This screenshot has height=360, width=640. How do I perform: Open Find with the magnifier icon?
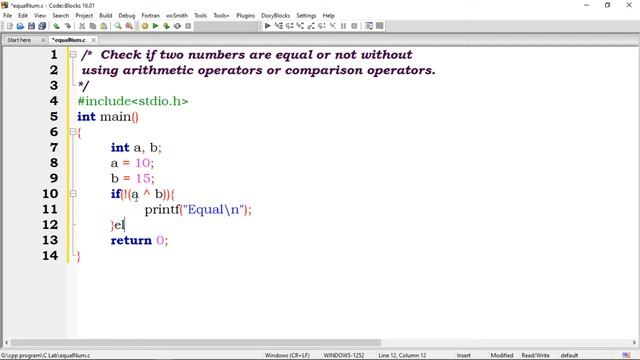pos(118,26)
